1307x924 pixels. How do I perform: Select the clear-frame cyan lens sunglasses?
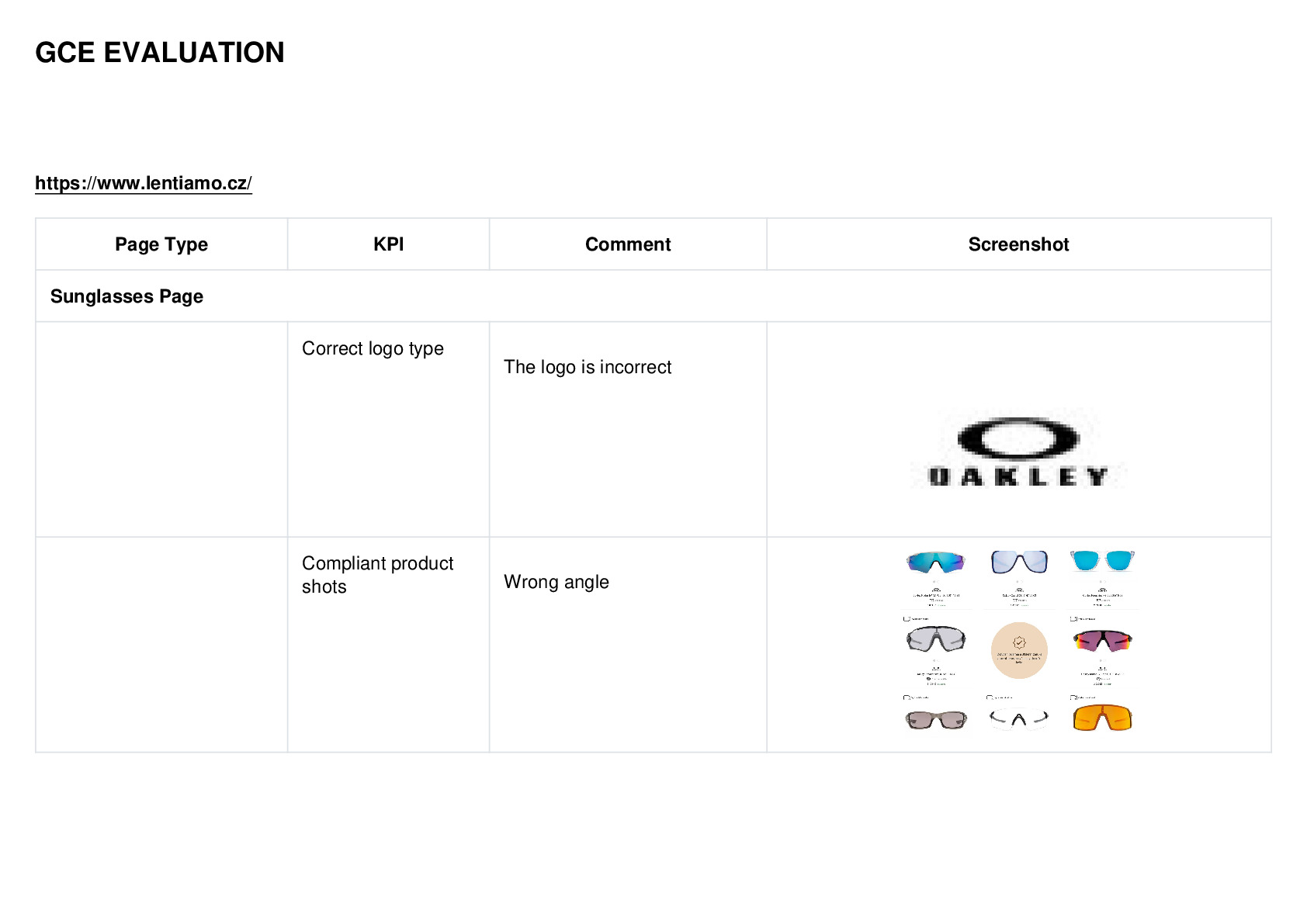[x=1102, y=560]
